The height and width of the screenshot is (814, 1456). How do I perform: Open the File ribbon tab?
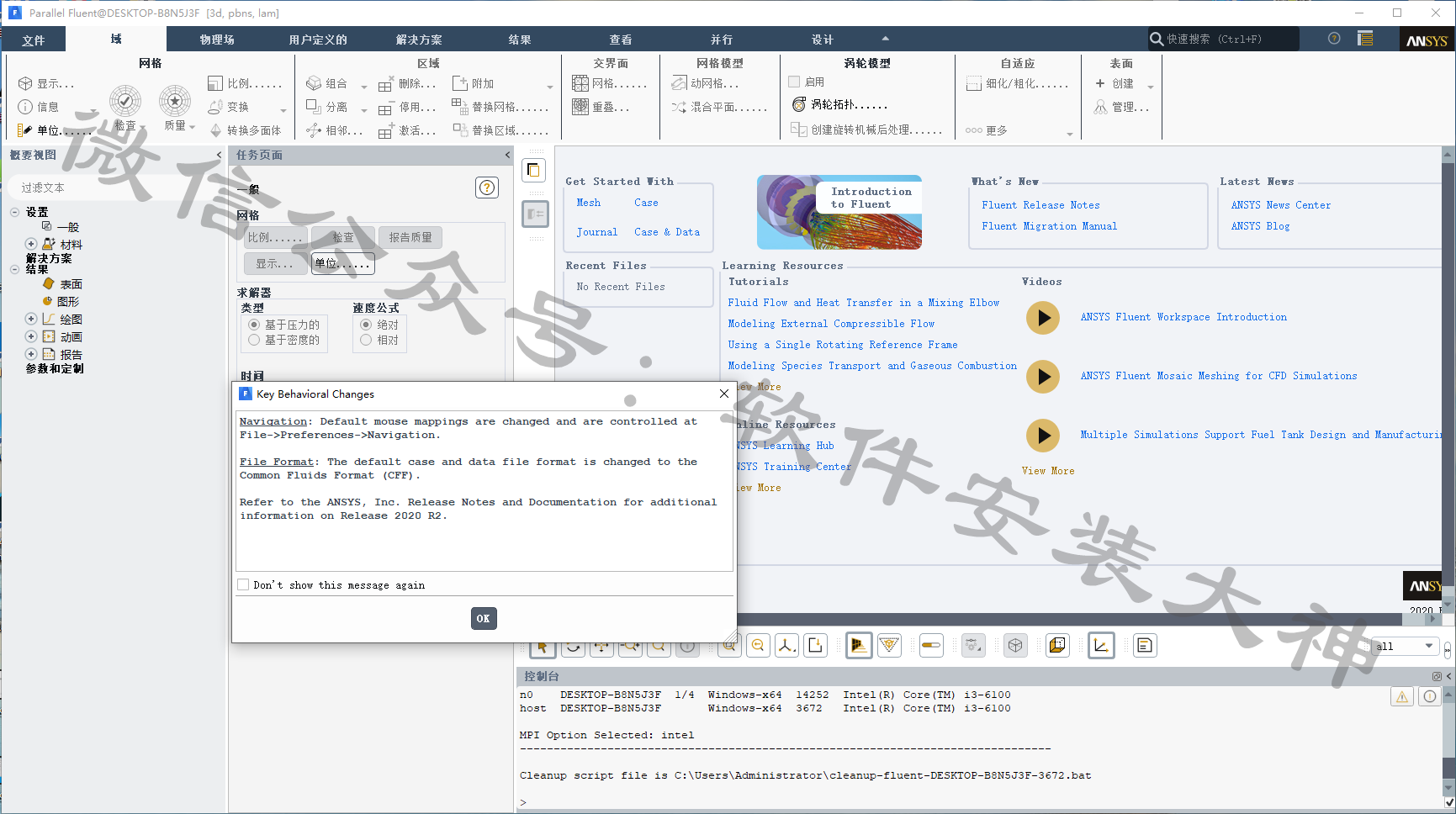34,40
